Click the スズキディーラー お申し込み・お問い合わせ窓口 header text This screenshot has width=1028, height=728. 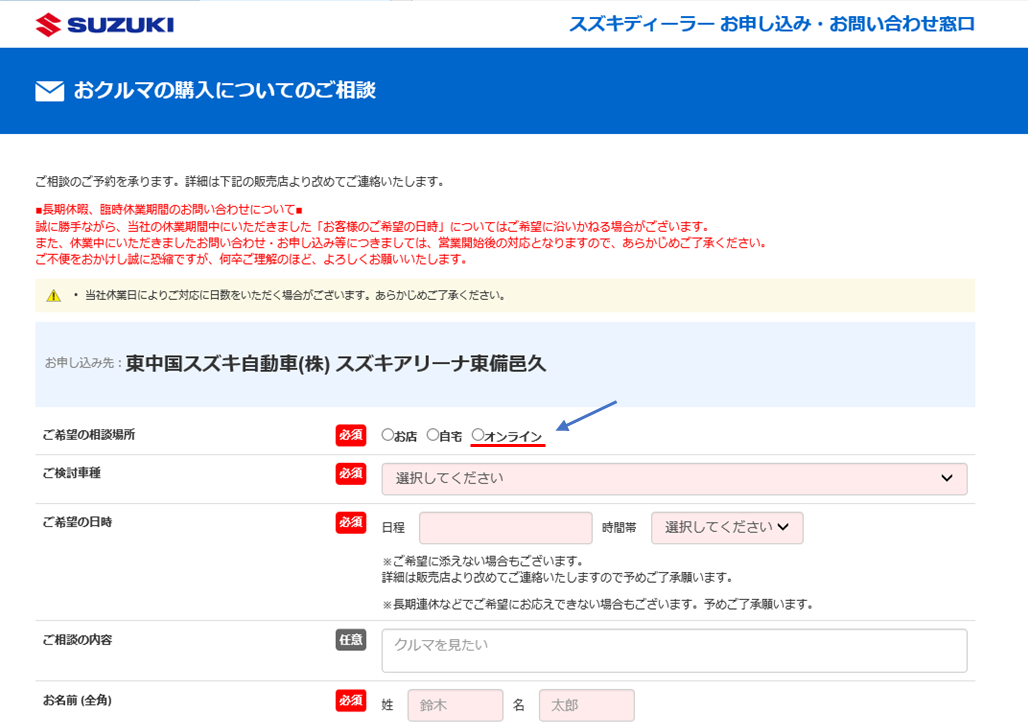[x=772, y=24]
